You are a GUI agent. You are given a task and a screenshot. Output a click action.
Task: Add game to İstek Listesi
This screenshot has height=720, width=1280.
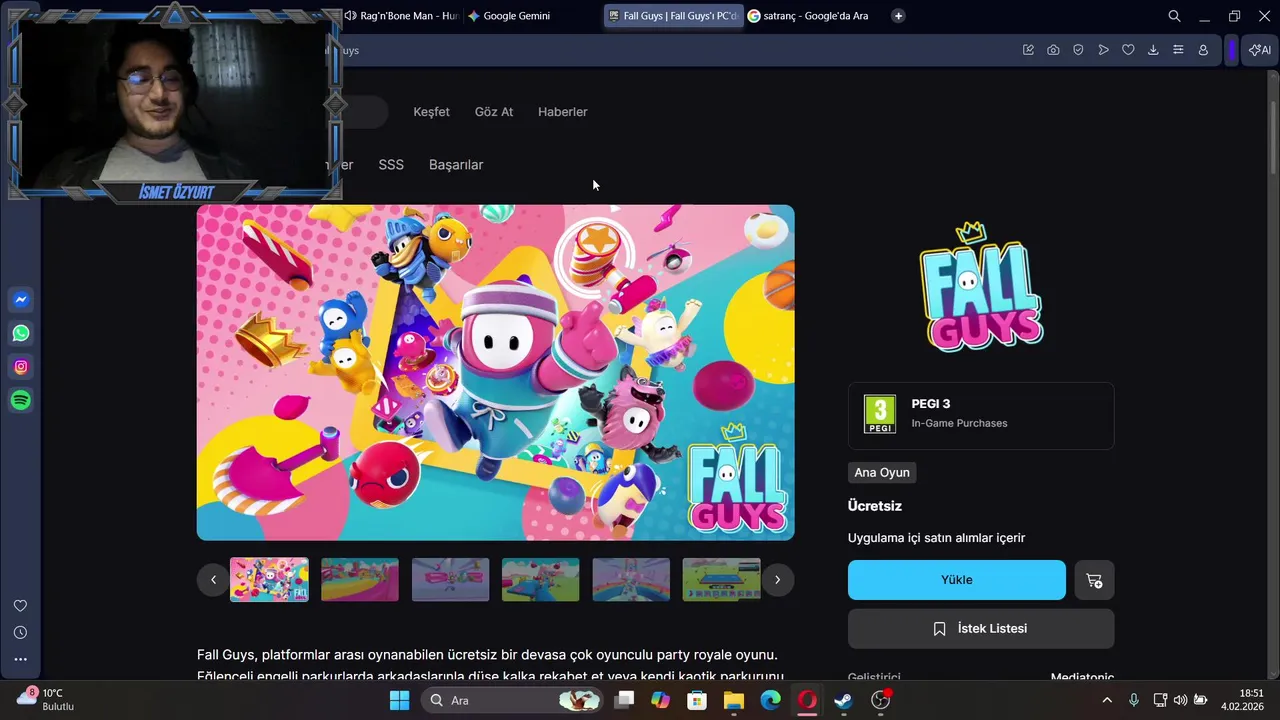coord(981,629)
